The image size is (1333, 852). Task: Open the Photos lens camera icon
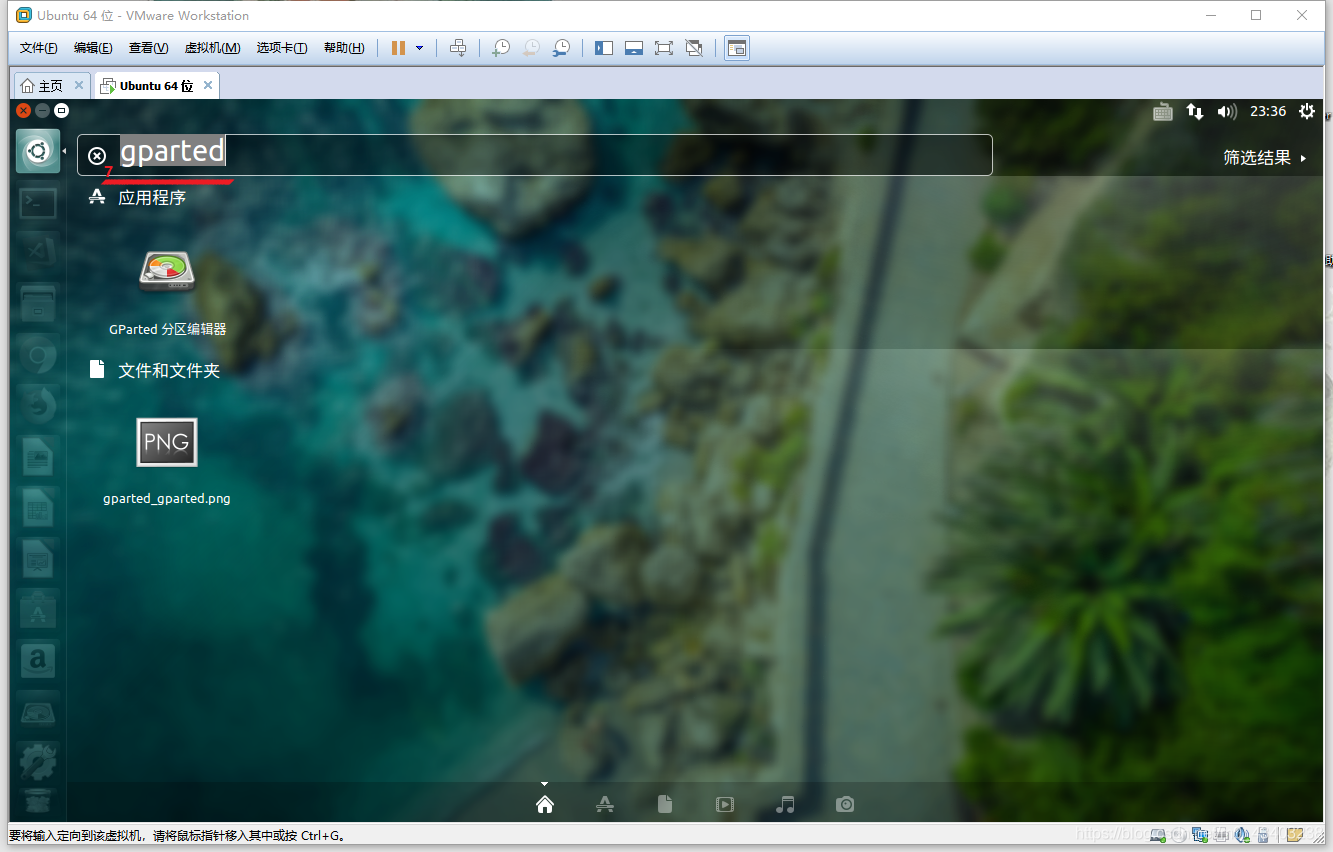click(x=845, y=804)
